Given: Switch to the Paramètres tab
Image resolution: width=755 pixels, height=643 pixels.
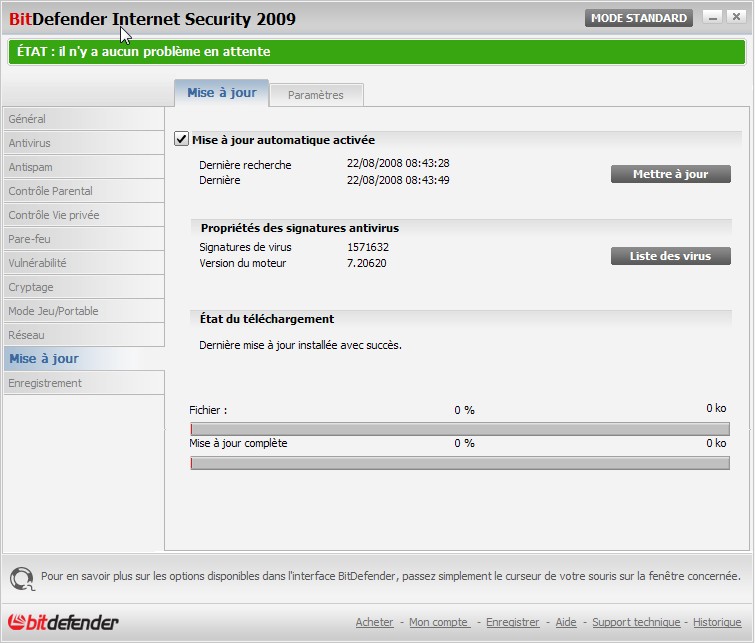Looking at the screenshot, I should pyautogui.click(x=316, y=95).
